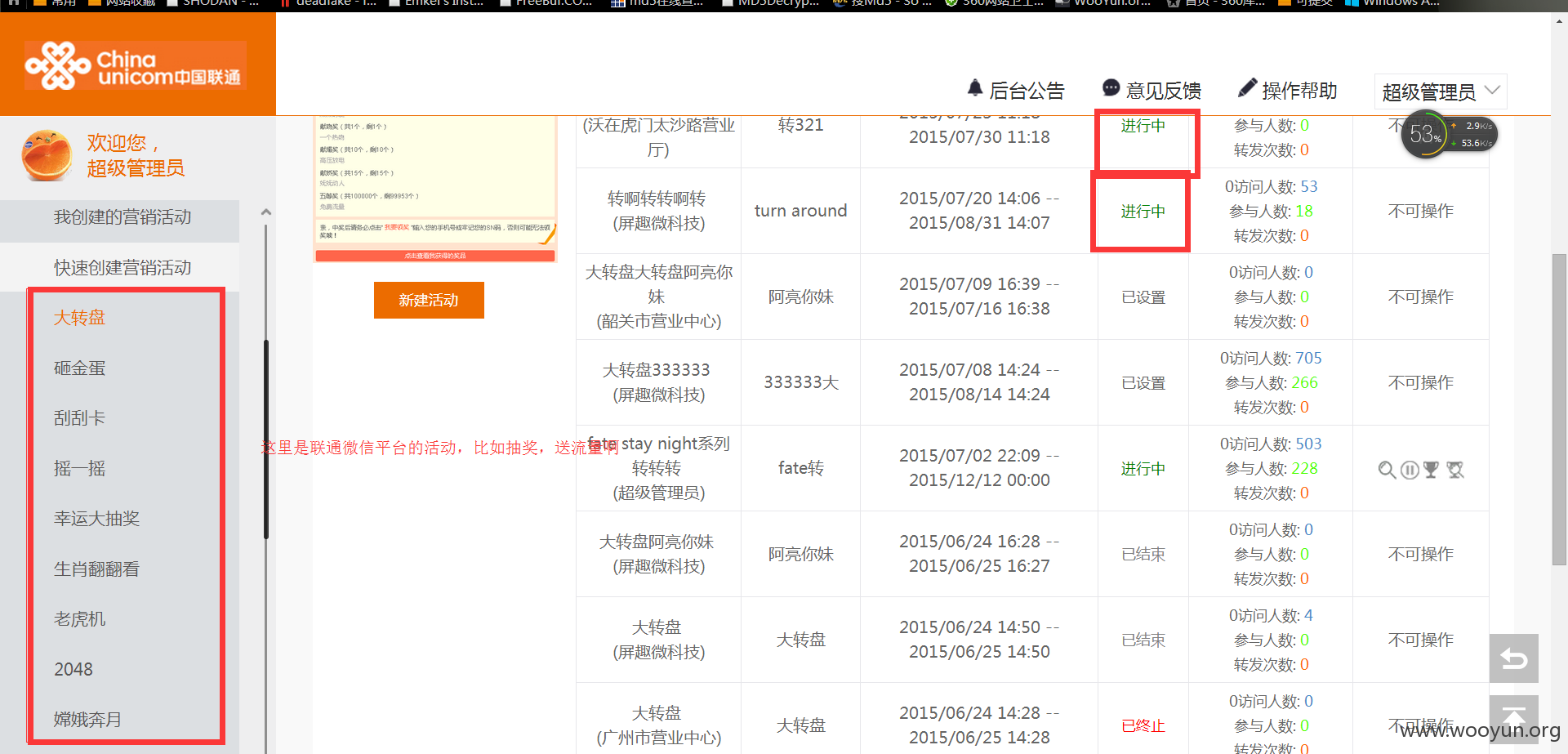The image size is (1568, 754).
Task: Click the fate stay night系列转转转 activity name
Action: [x=658, y=456]
